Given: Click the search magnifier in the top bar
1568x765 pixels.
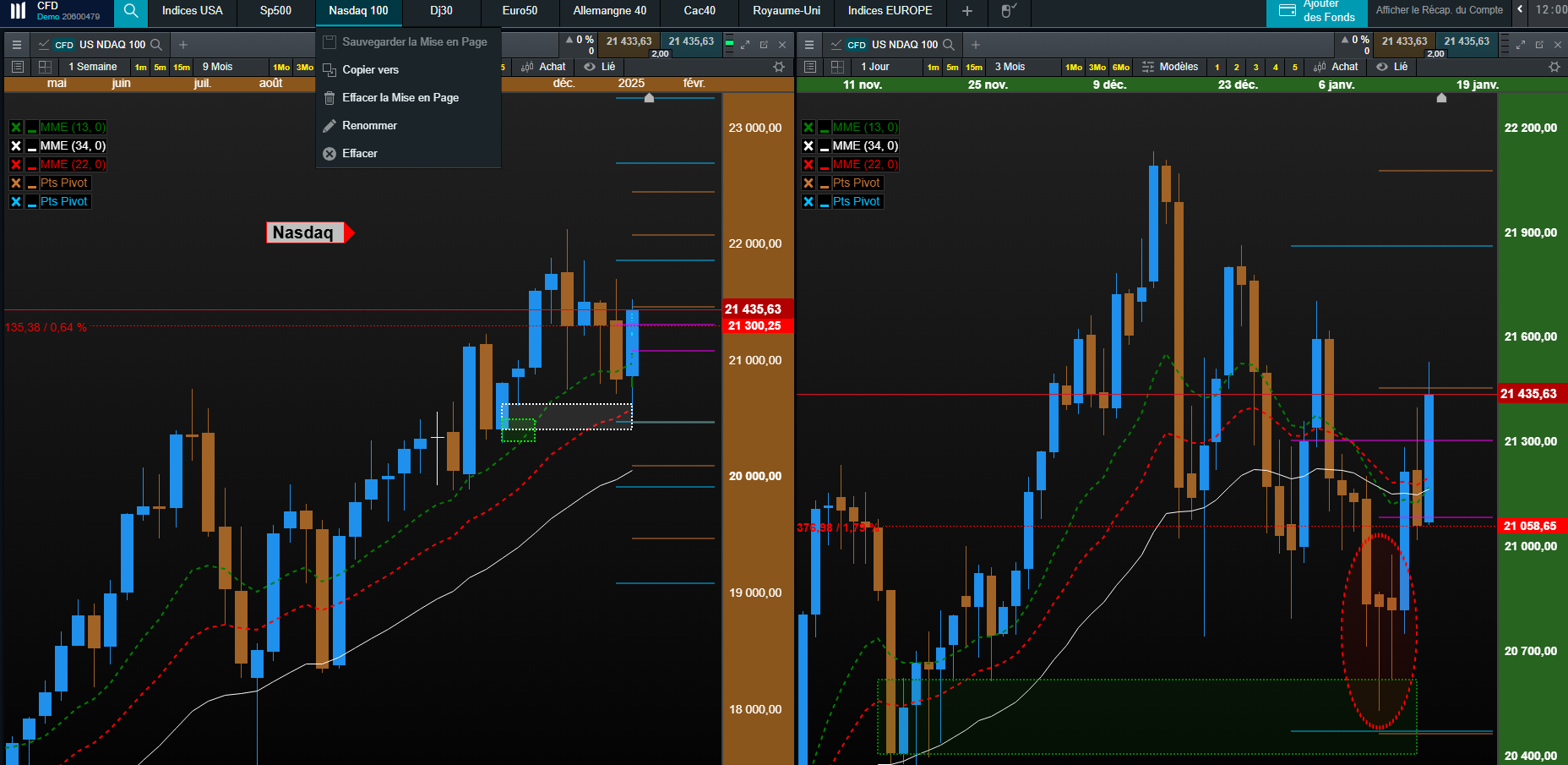Looking at the screenshot, I should tap(130, 11).
